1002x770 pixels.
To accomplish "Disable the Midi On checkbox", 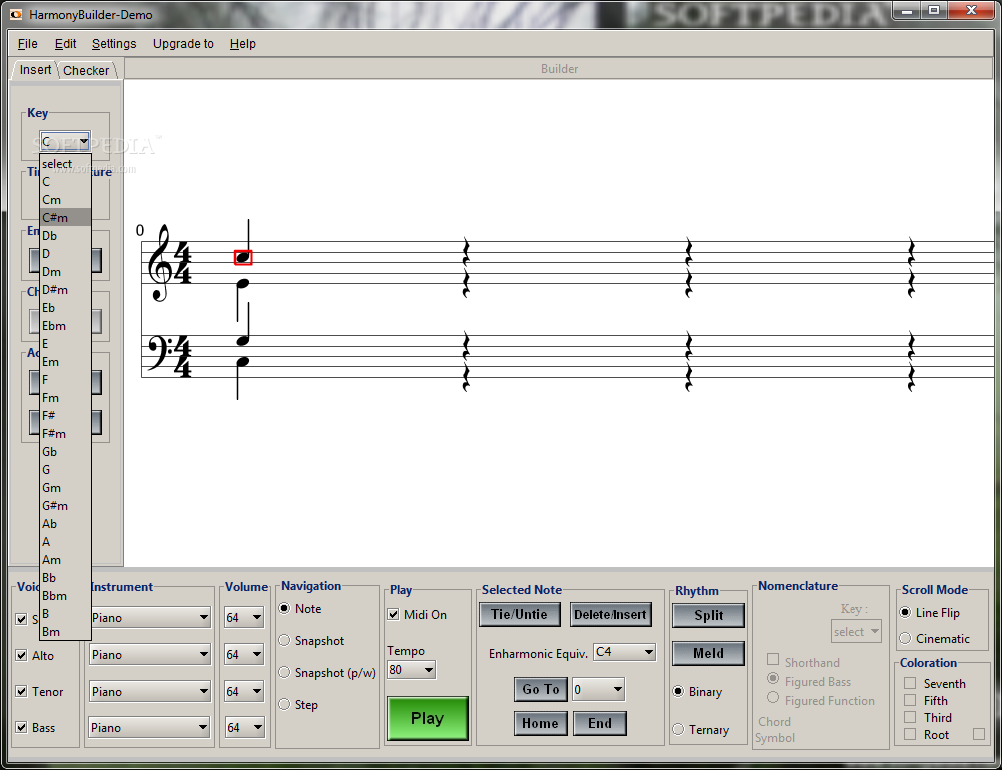I will (x=394, y=615).
